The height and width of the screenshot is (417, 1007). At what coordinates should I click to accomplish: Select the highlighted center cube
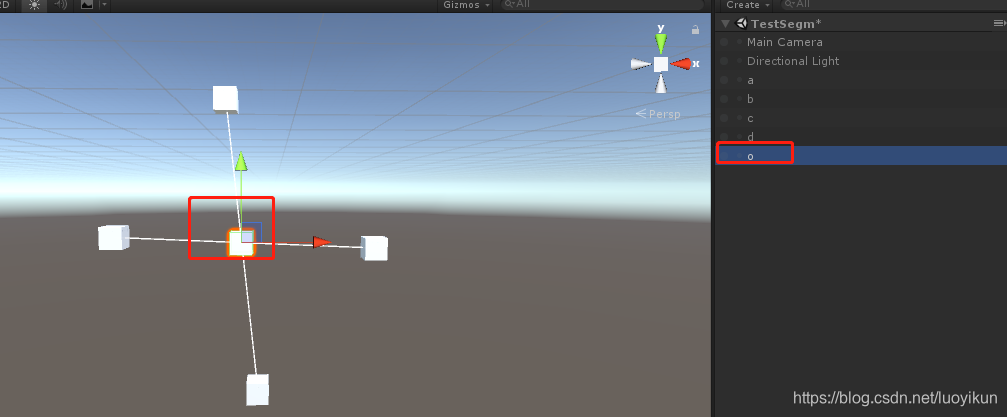[241, 244]
